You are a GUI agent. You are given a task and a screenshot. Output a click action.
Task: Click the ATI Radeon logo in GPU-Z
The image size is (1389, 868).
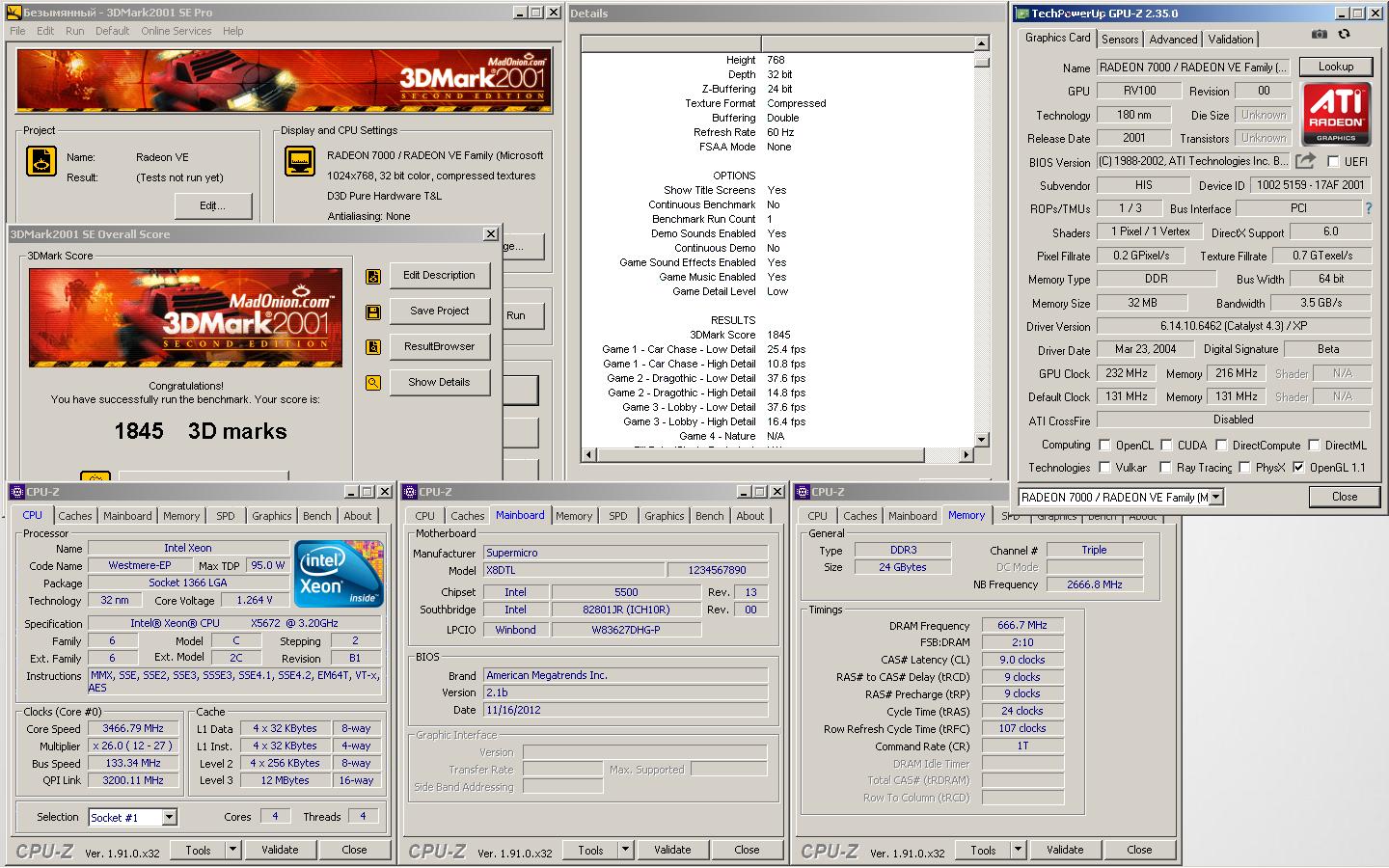coord(1336,114)
